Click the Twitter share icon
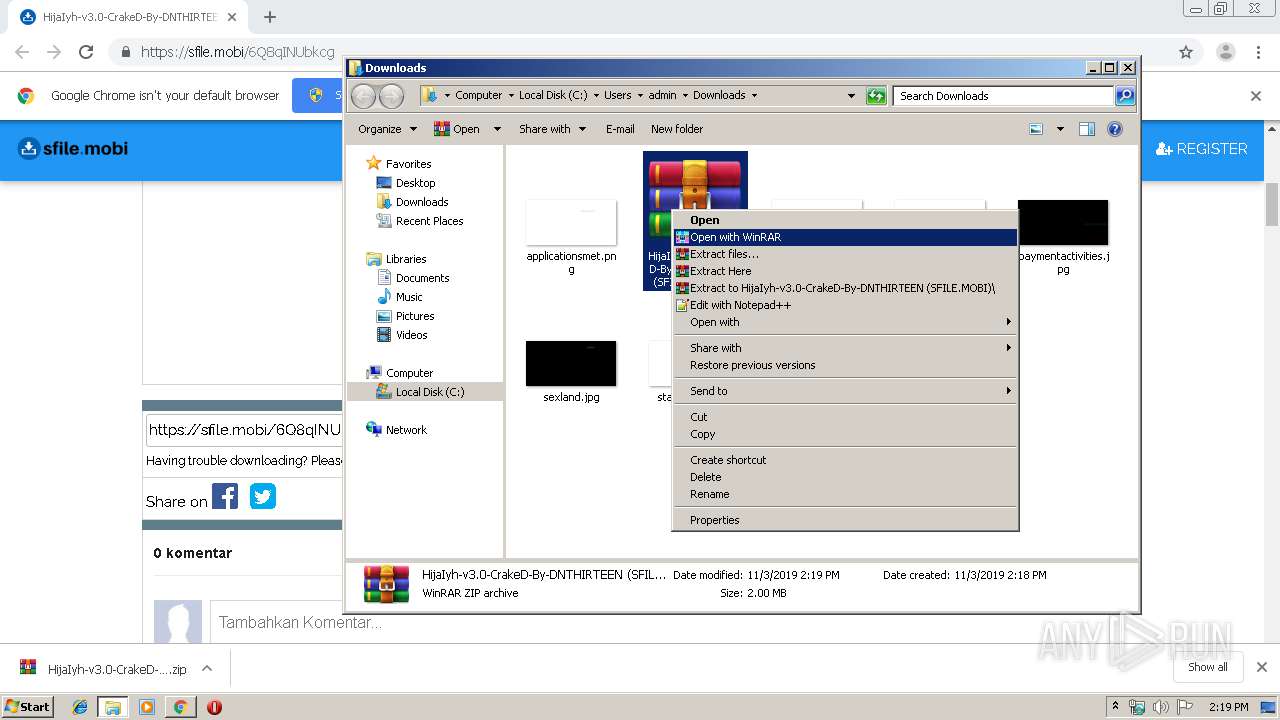 pyautogui.click(x=263, y=496)
